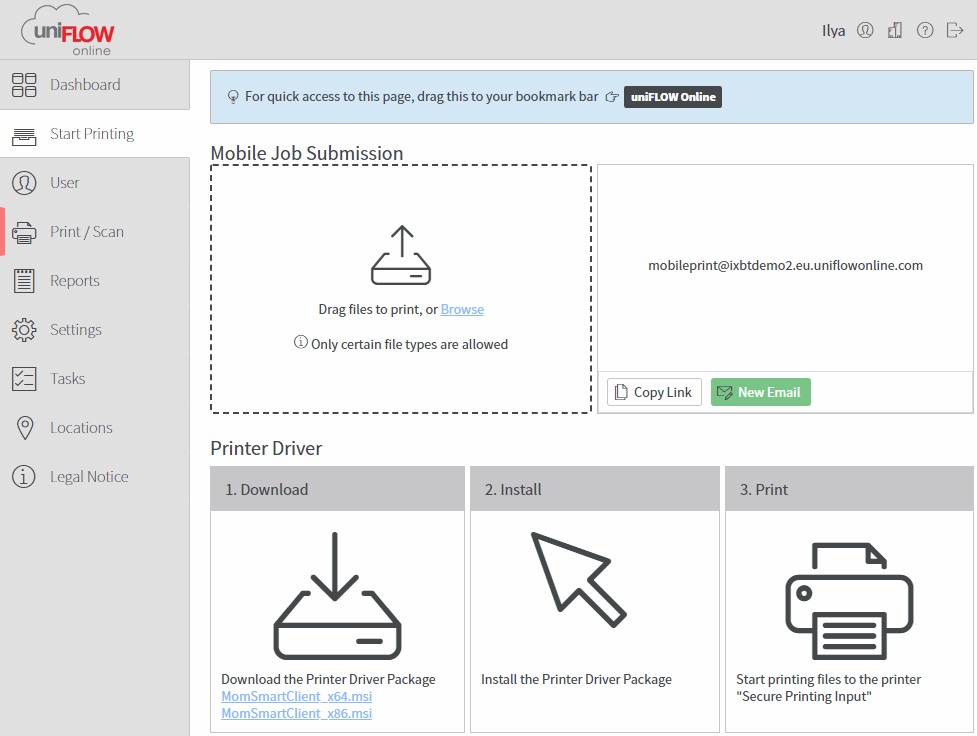Click the Browse link
Screen dimensions: 977x736
pos(462,309)
